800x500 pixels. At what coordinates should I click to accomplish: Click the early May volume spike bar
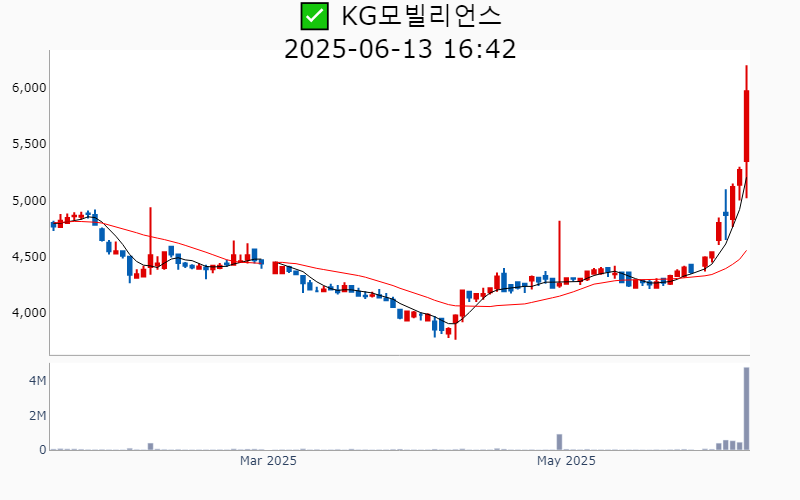tap(559, 442)
